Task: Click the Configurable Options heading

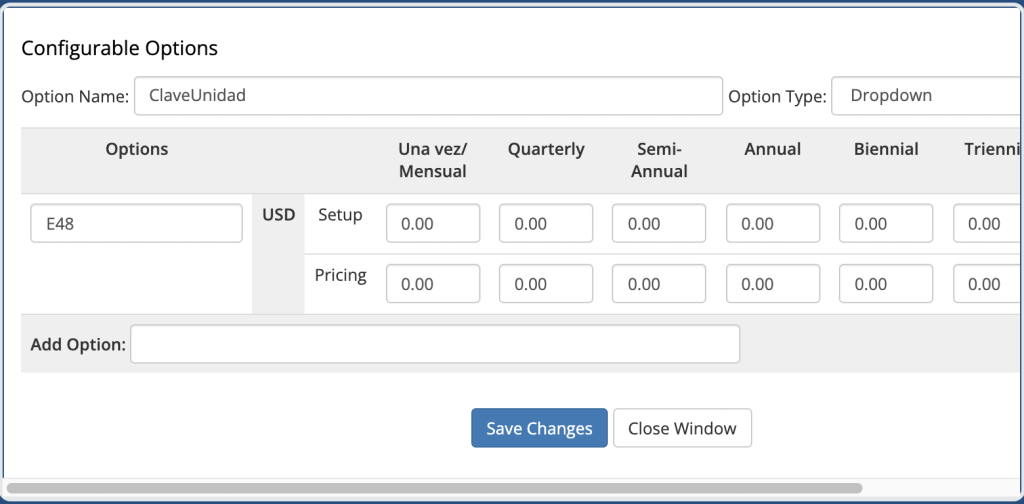Action: coord(120,48)
